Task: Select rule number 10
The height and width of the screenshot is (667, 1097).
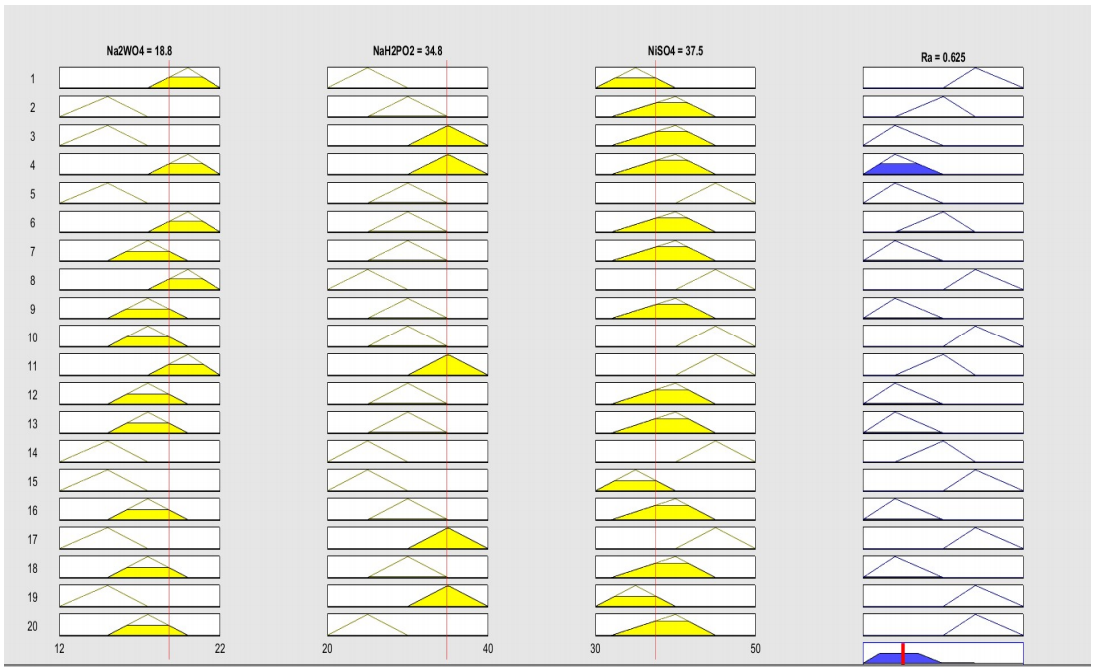Action: [32, 337]
